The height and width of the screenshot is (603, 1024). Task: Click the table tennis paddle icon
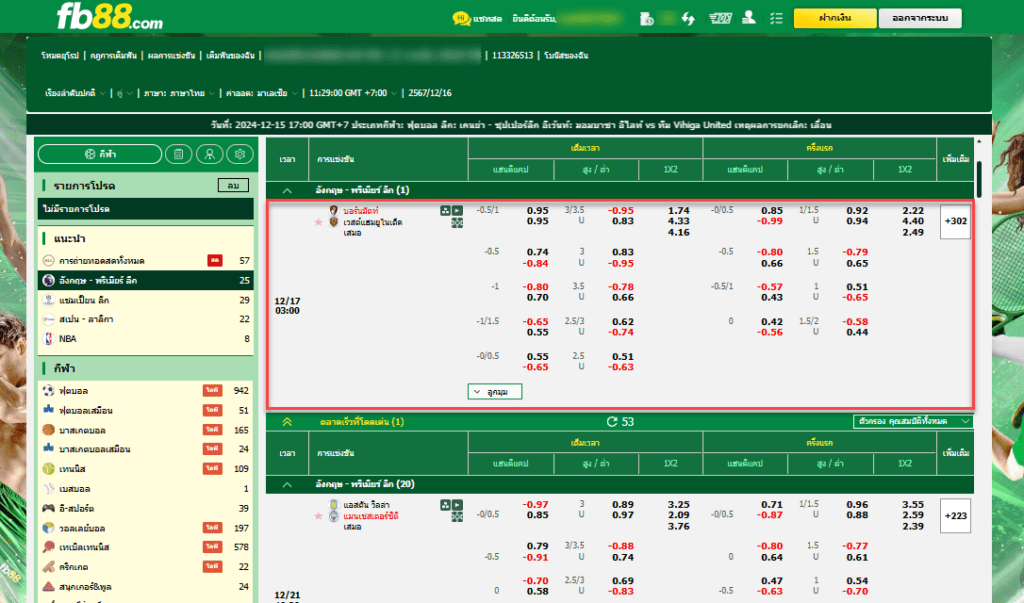(x=48, y=547)
